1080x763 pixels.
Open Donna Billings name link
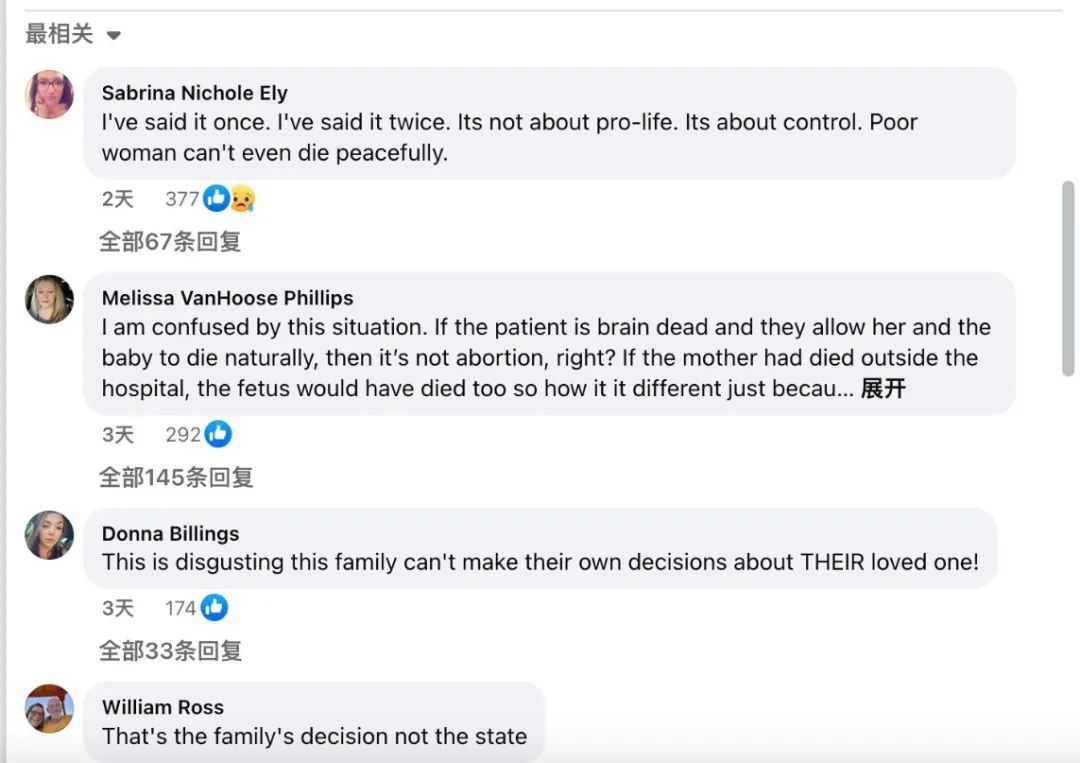coord(170,533)
